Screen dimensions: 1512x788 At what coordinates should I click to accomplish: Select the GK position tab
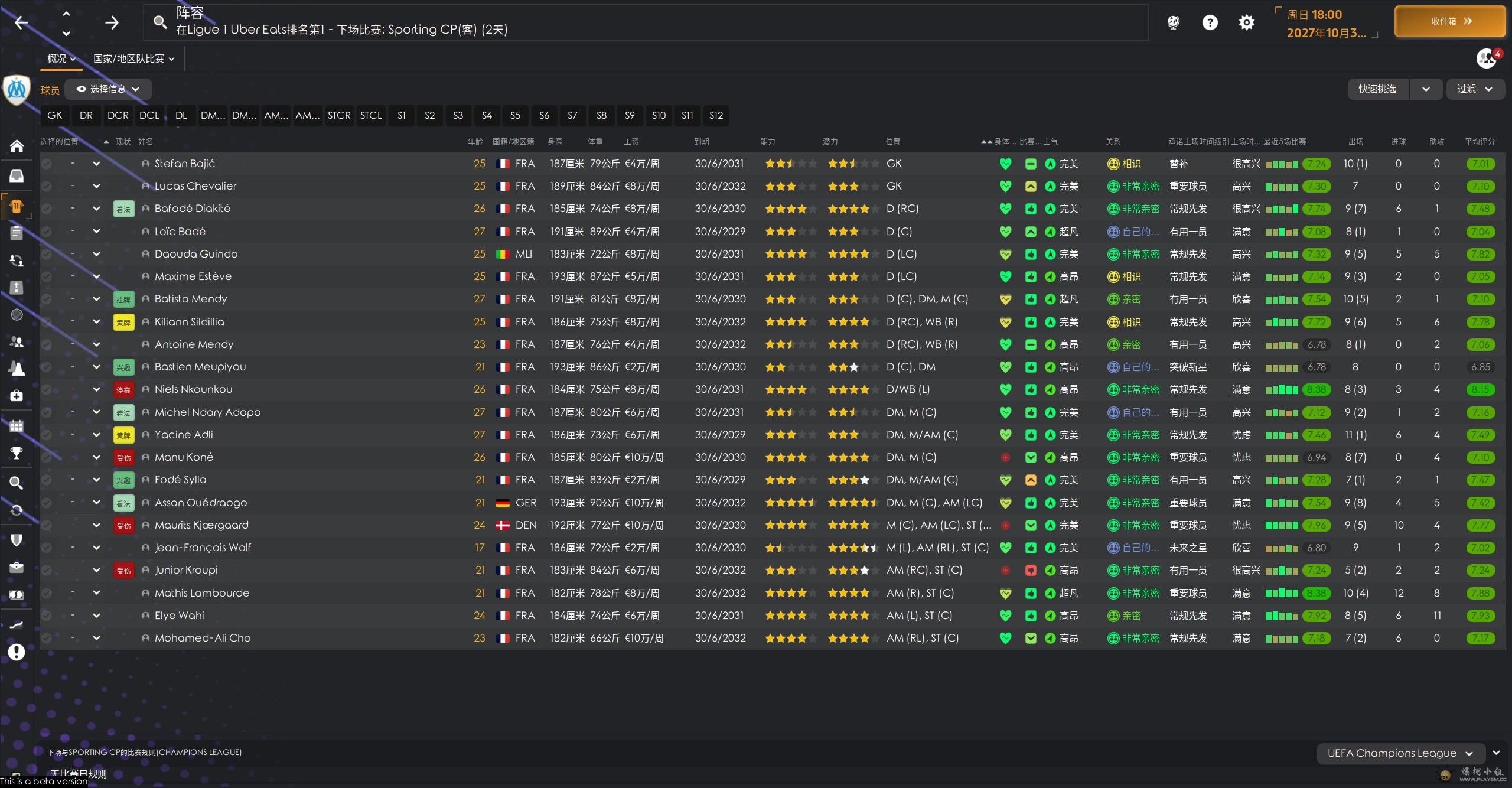(54, 116)
